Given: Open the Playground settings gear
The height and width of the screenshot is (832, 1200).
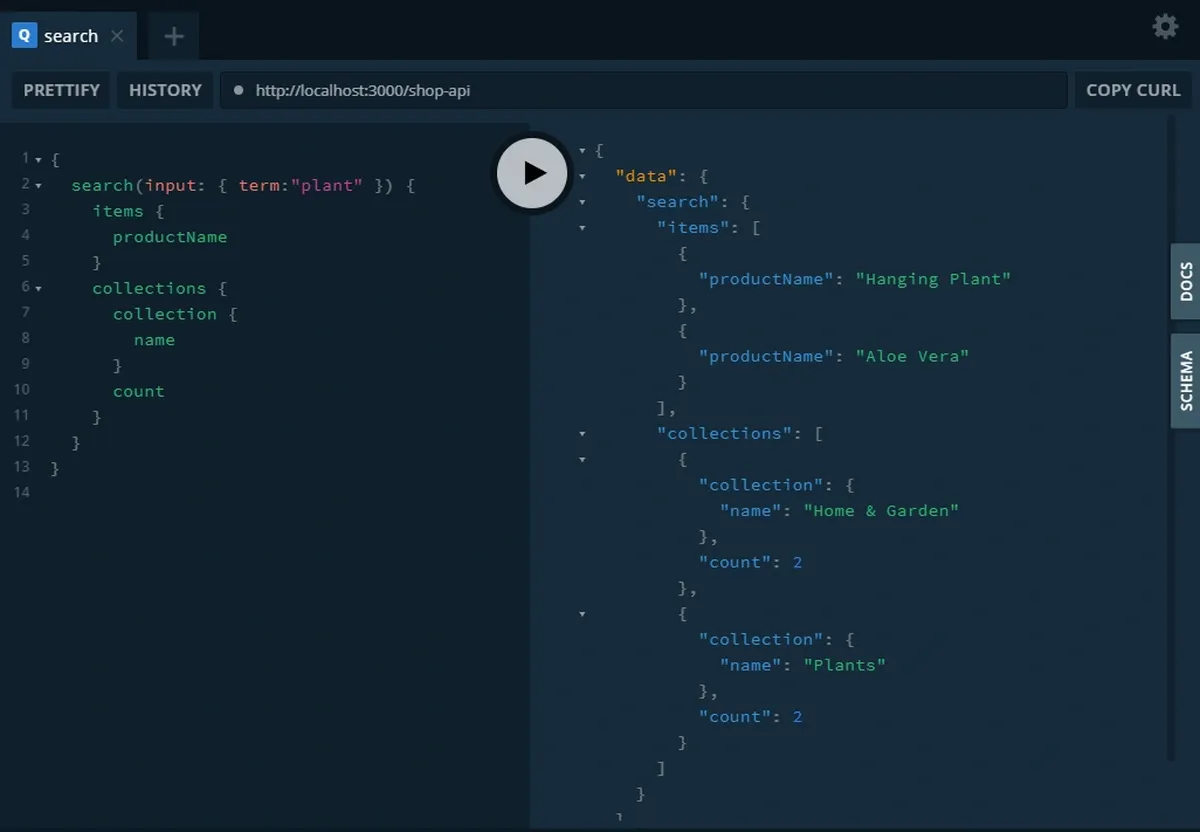Looking at the screenshot, I should click(1165, 27).
